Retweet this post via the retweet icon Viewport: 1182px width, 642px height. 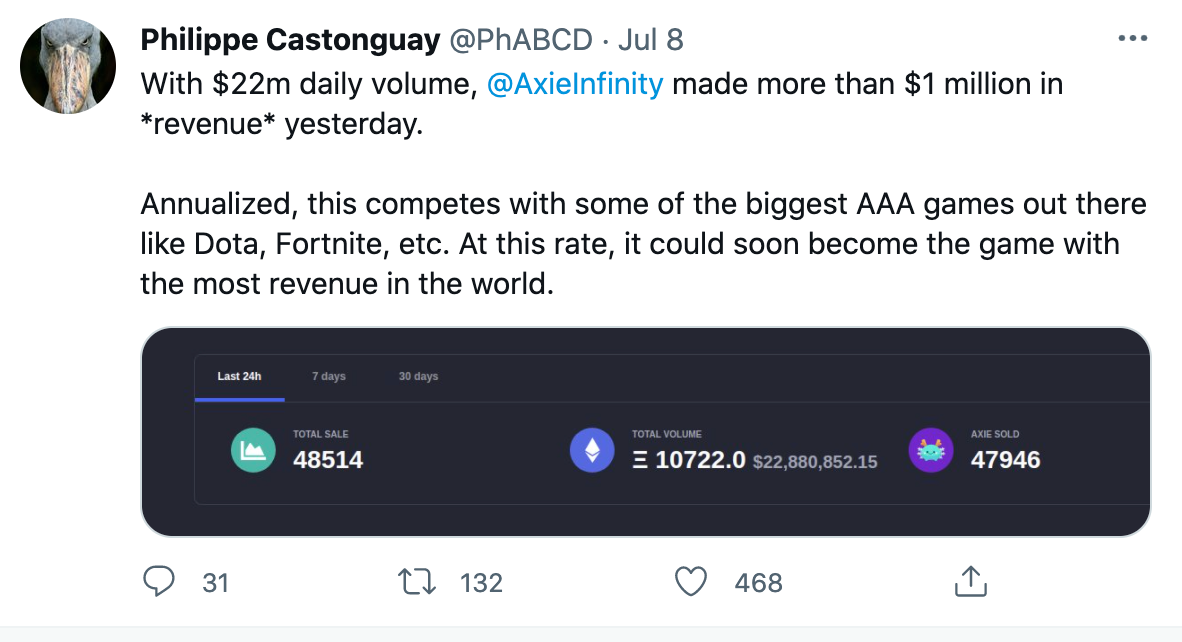[416, 582]
